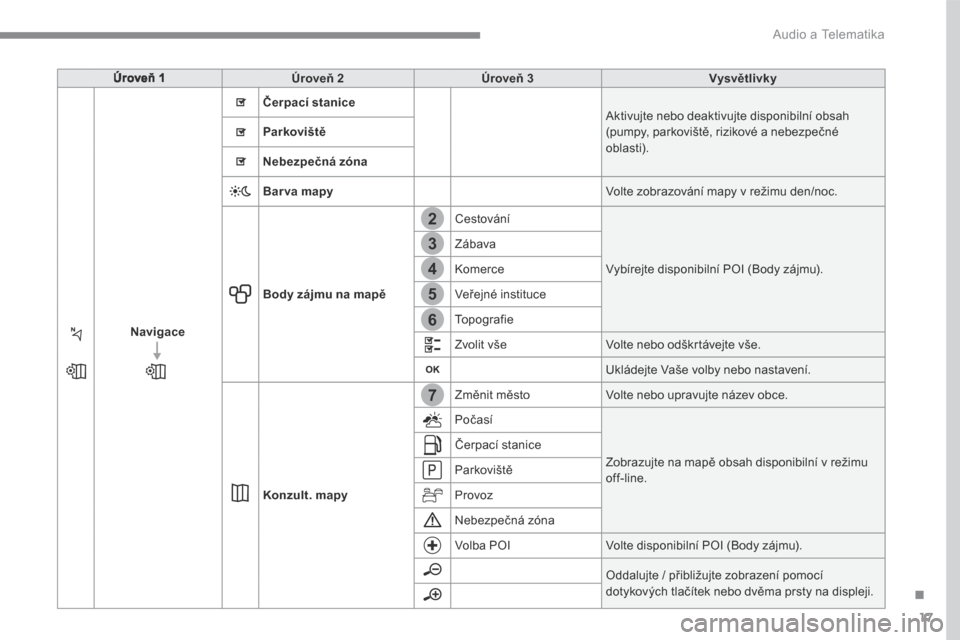Click the zoom out magnifier icon
960x640 pixels.
coord(432,570)
